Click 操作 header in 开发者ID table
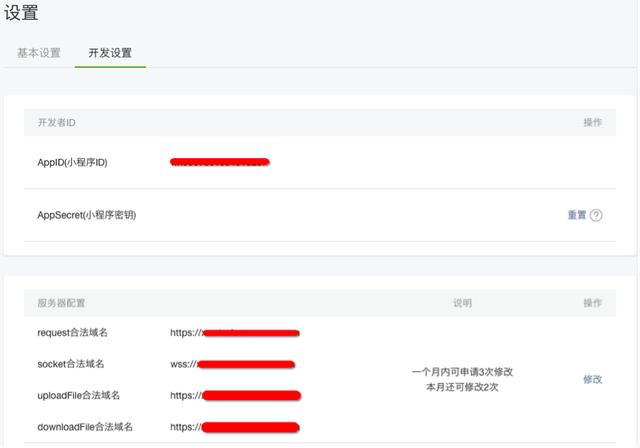The height and width of the screenshot is (448, 640). (593, 122)
